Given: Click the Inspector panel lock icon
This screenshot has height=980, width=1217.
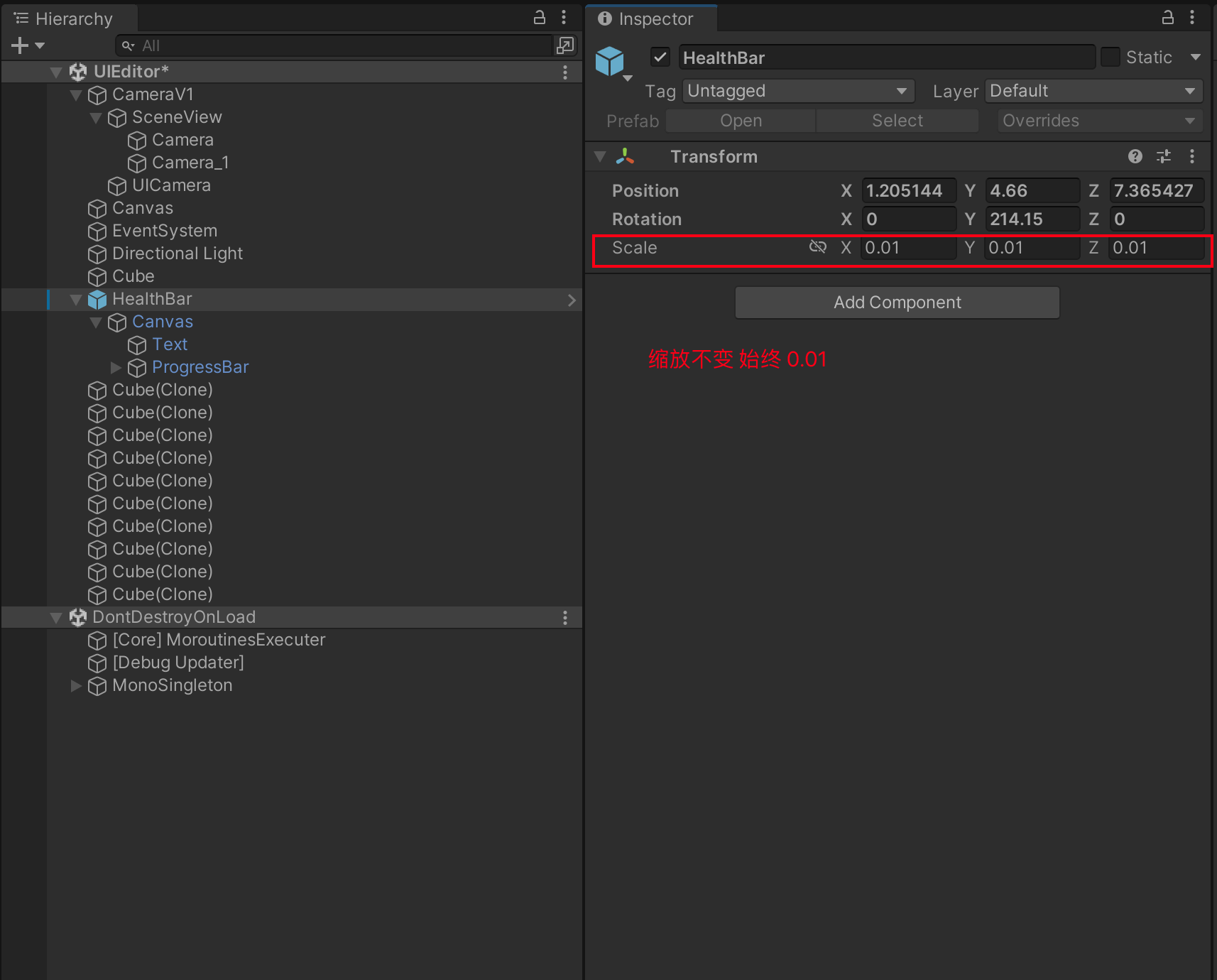Looking at the screenshot, I should (x=1168, y=18).
